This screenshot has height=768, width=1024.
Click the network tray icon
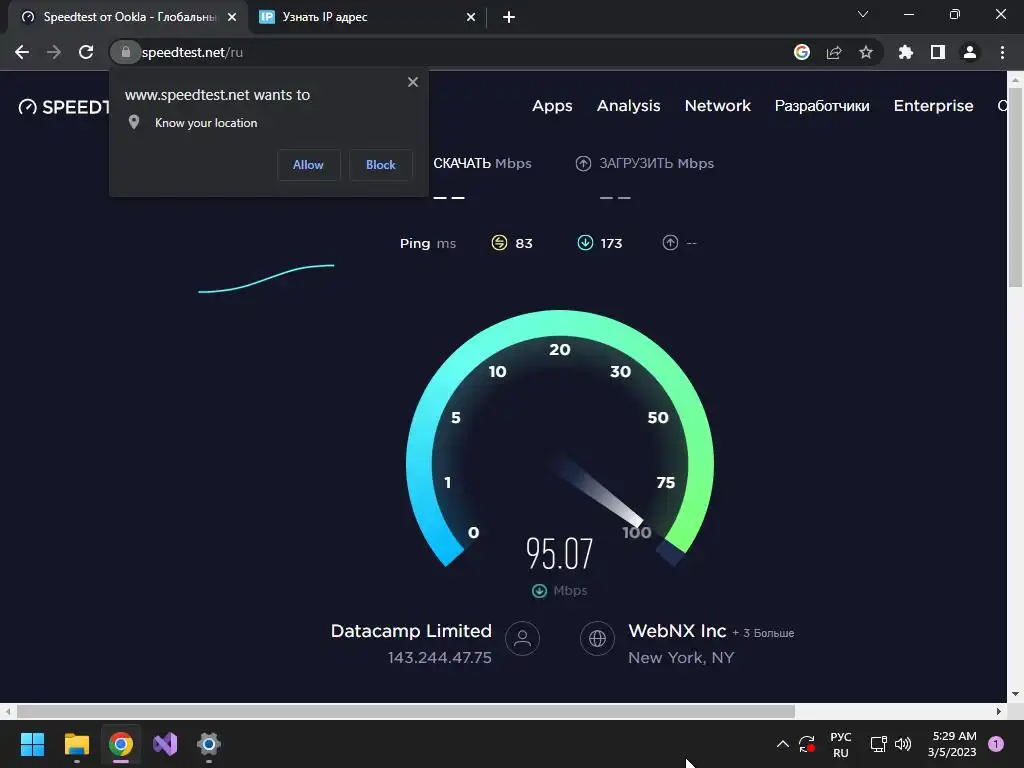point(878,744)
